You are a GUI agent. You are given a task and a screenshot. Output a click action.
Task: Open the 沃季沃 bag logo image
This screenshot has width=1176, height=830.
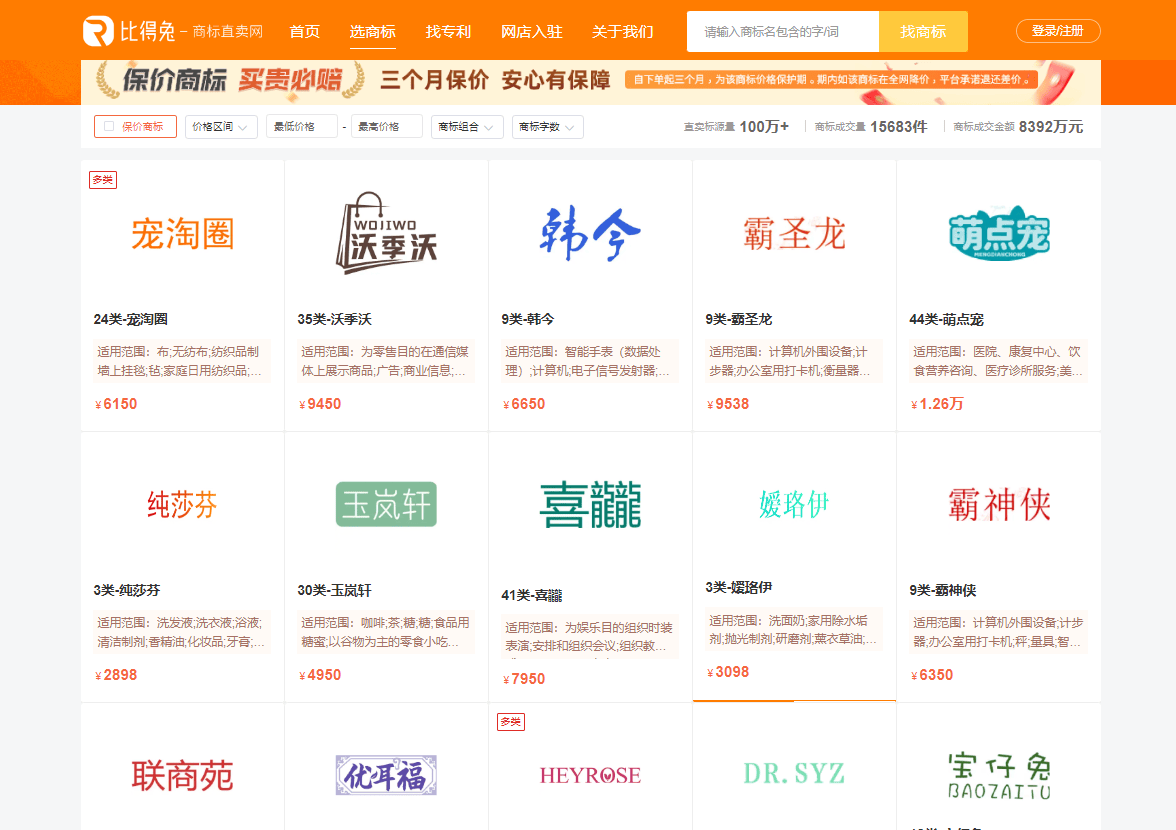386,232
